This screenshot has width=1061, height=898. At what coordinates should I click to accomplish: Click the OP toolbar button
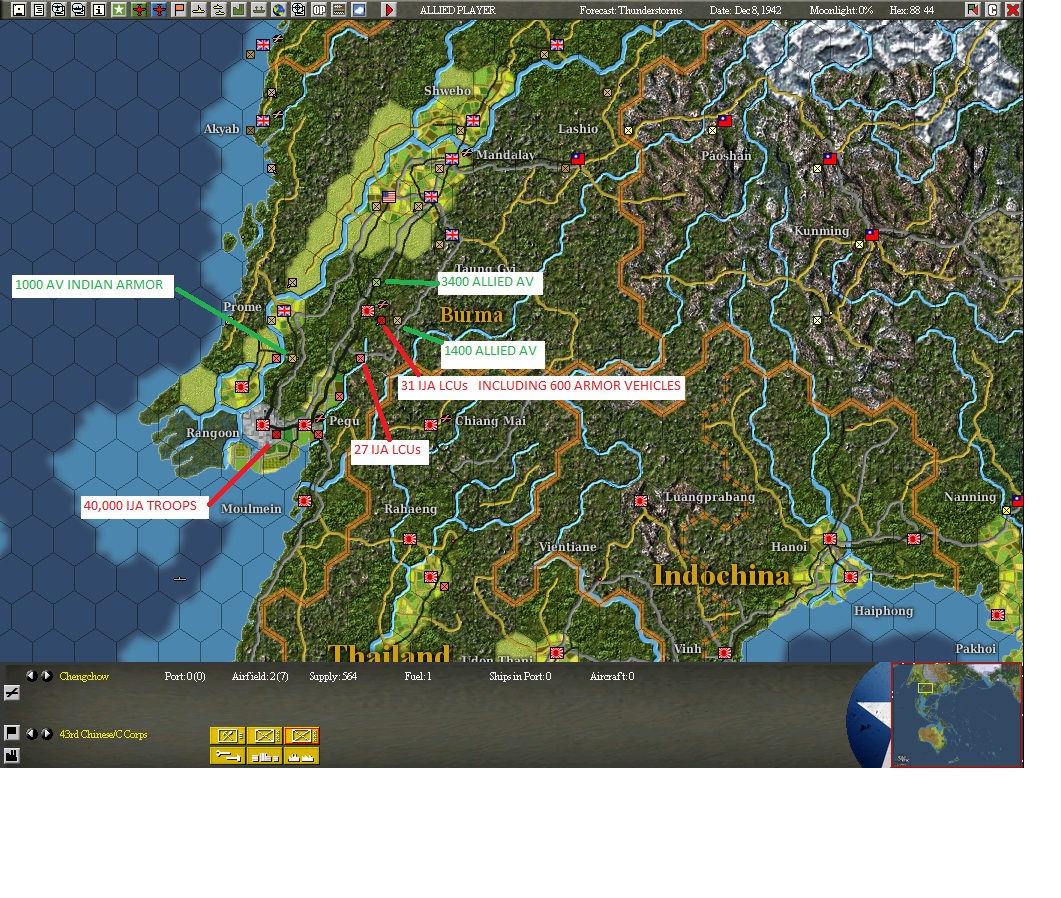319,9
